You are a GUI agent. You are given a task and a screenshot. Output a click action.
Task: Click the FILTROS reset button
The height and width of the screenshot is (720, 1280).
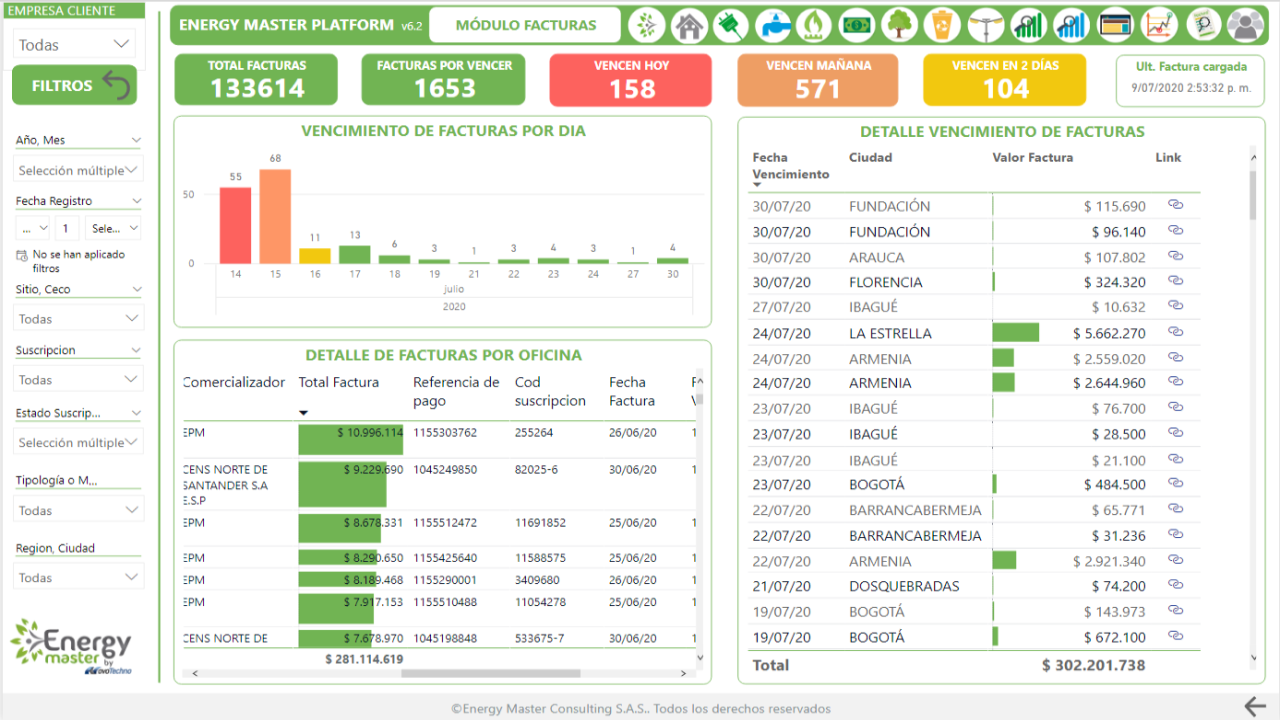(x=74, y=86)
